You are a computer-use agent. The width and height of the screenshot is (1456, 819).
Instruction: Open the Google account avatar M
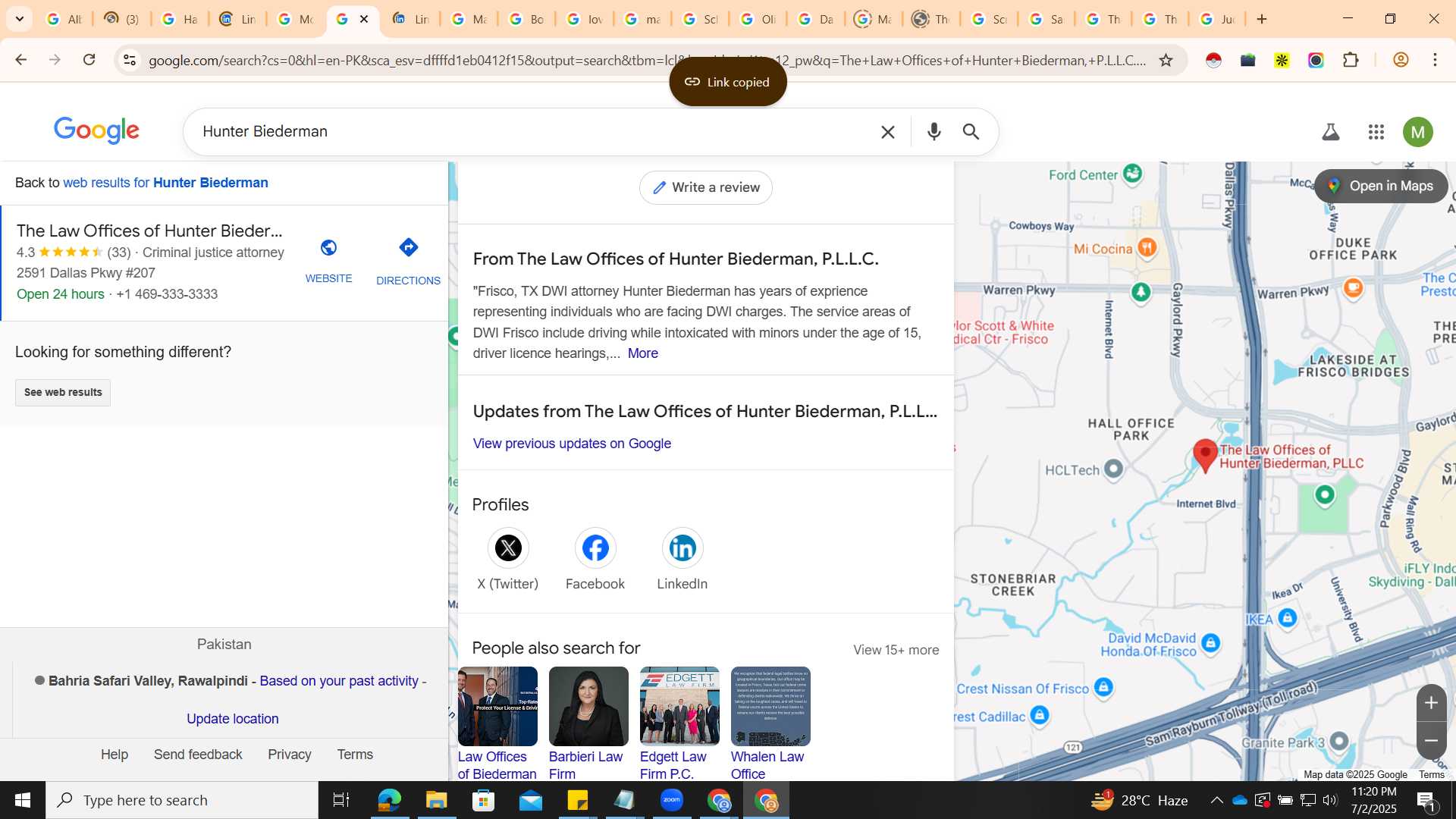pos(1418,132)
